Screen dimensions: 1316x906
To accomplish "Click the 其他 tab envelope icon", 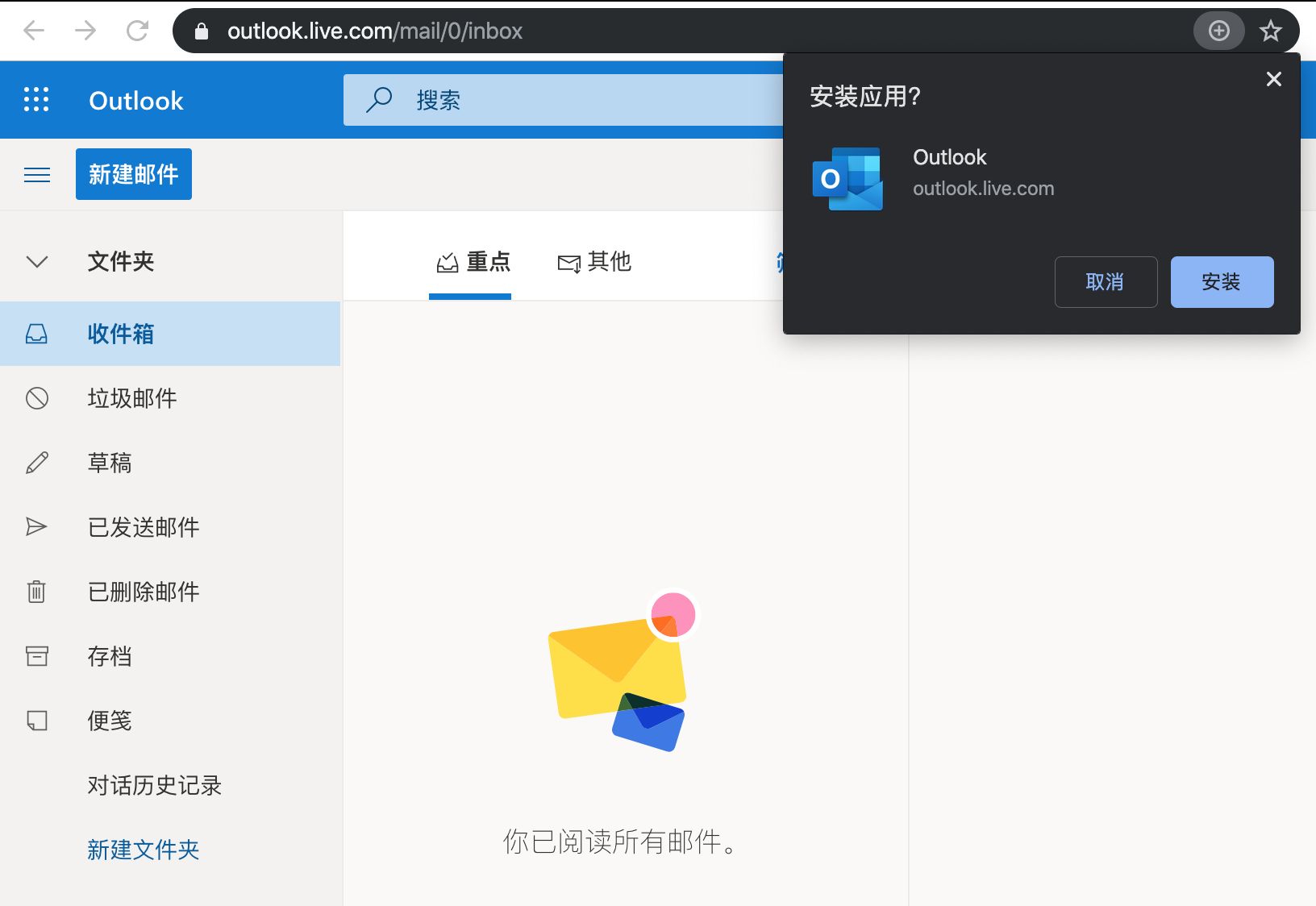I will pos(569,264).
